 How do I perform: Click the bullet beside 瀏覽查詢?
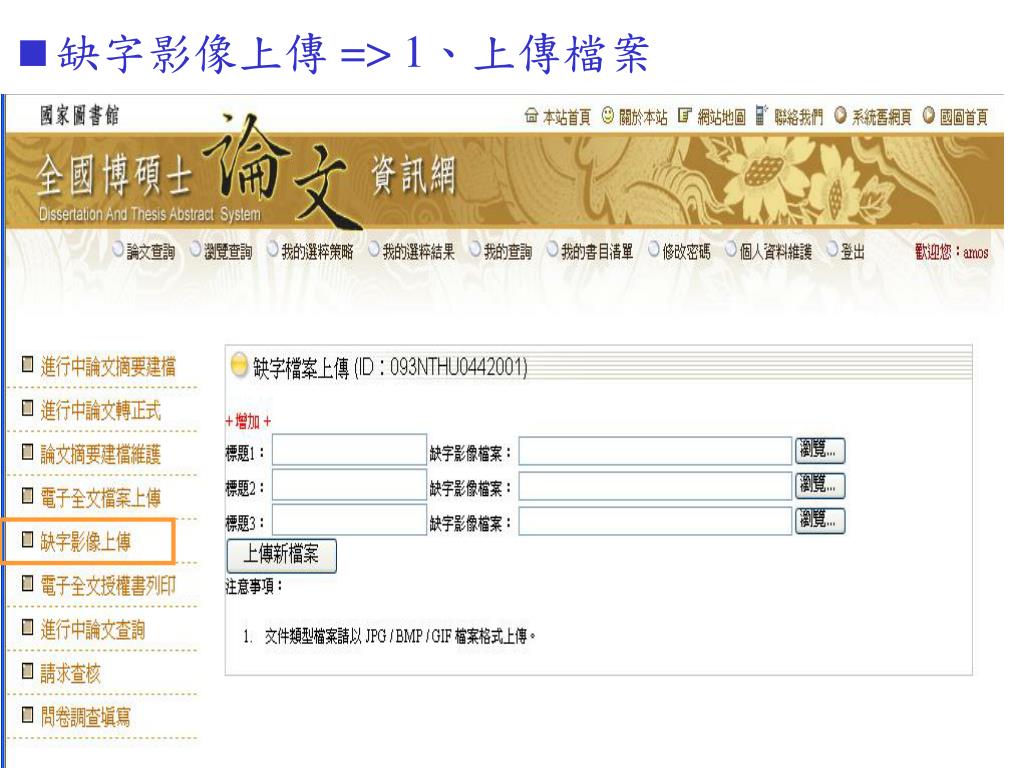pos(195,249)
